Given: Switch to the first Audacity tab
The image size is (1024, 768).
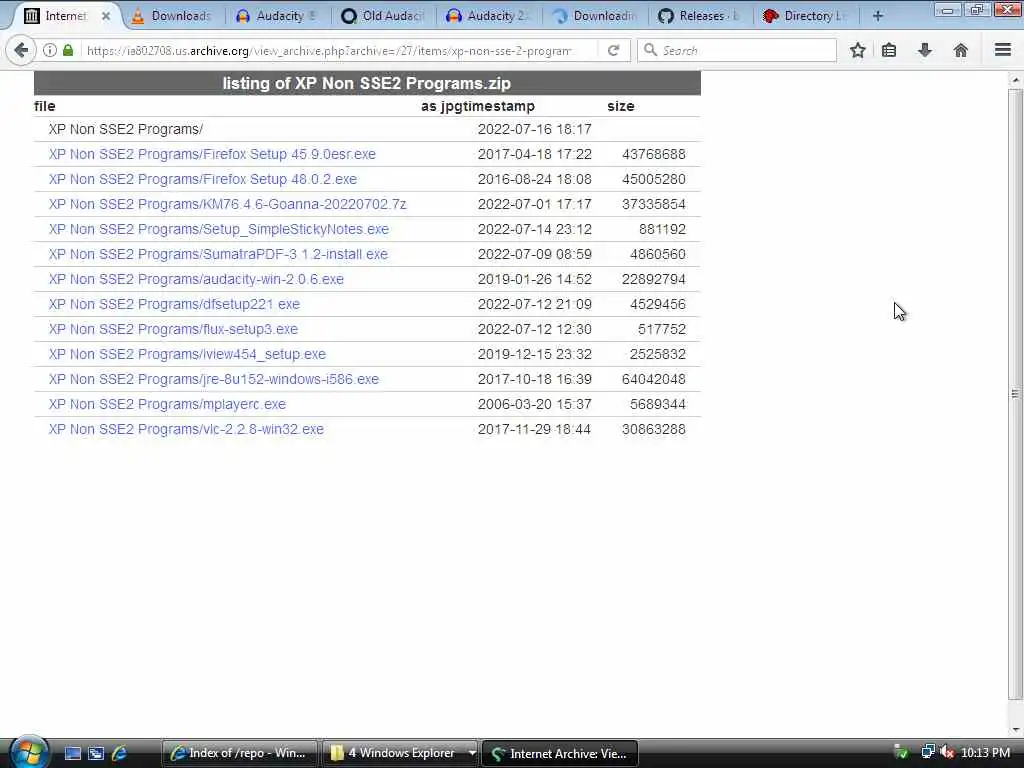Looking at the screenshot, I should point(278,16).
